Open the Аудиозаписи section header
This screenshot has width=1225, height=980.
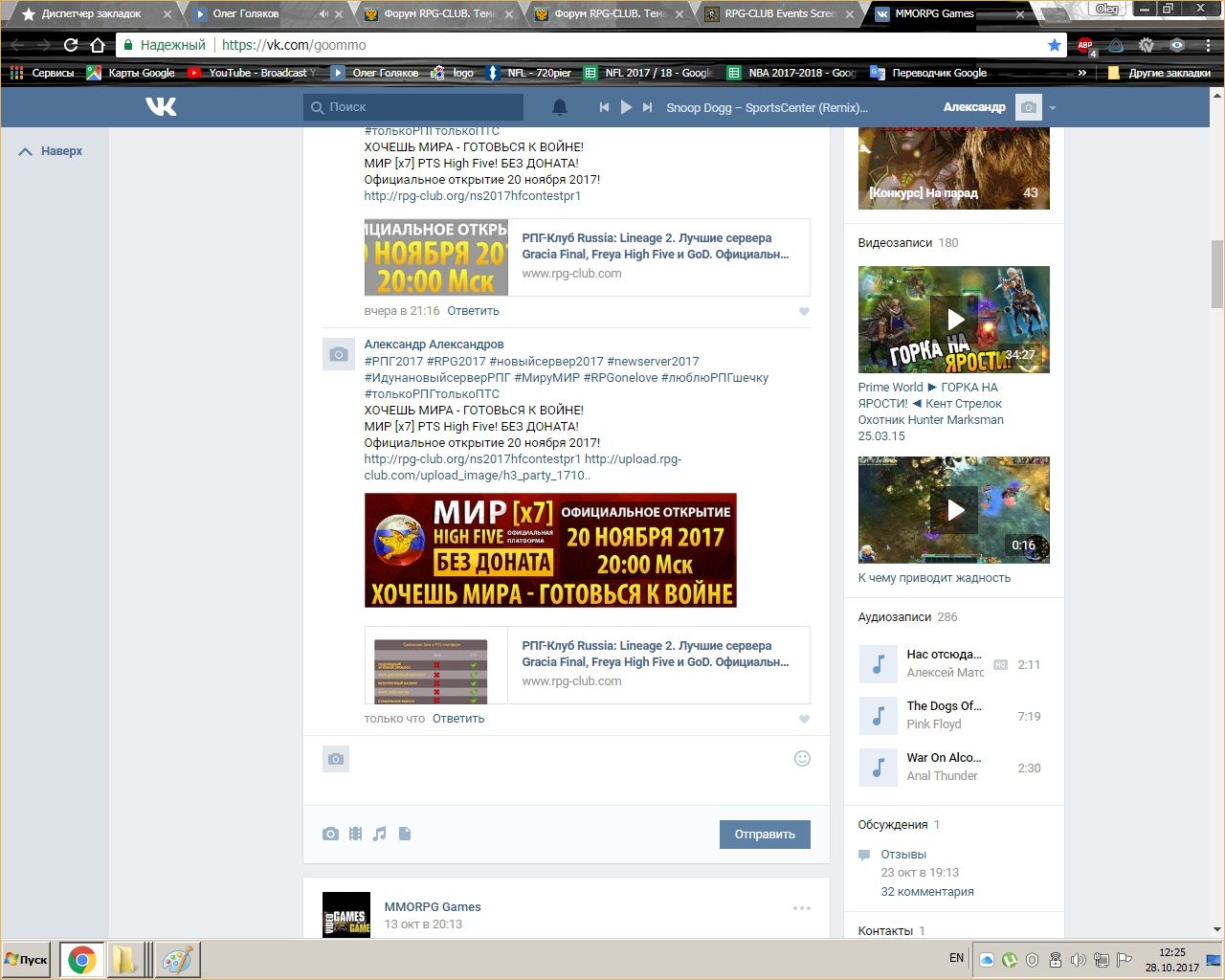point(895,617)
